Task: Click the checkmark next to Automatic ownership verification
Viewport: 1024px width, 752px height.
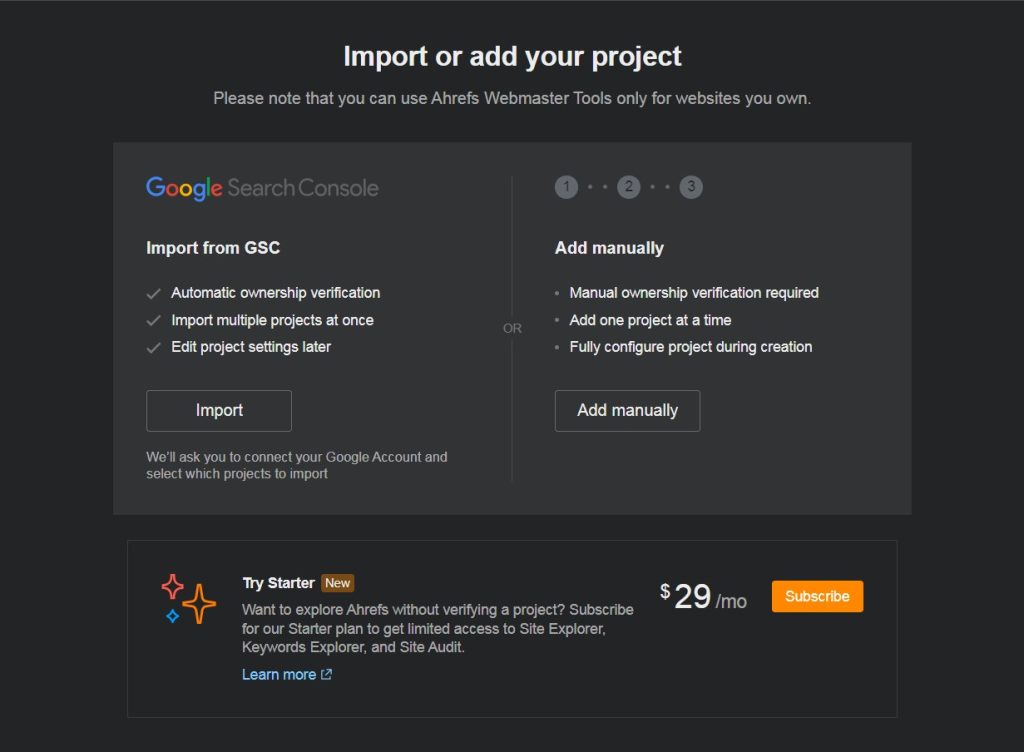Action: pos(154,294)
